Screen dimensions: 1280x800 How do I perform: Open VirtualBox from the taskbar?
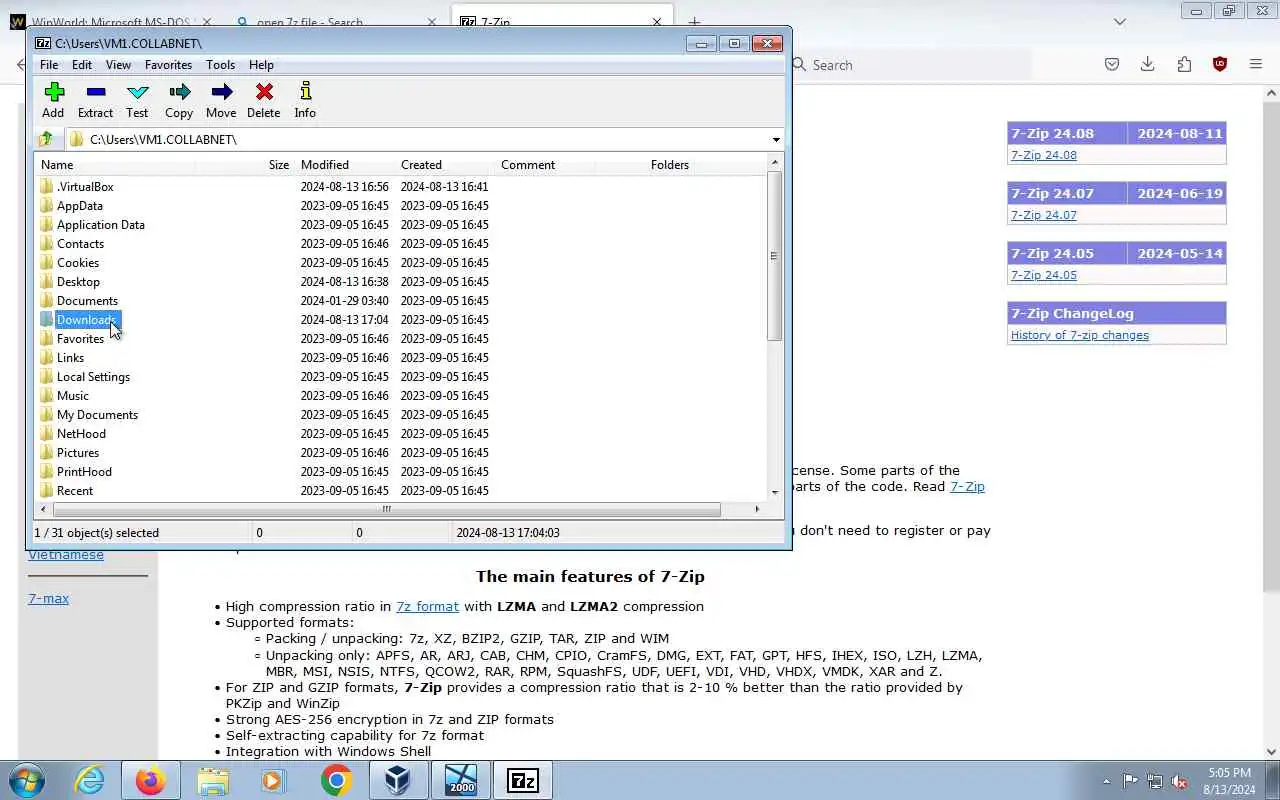pyautogui.click(x=398, y=780)
